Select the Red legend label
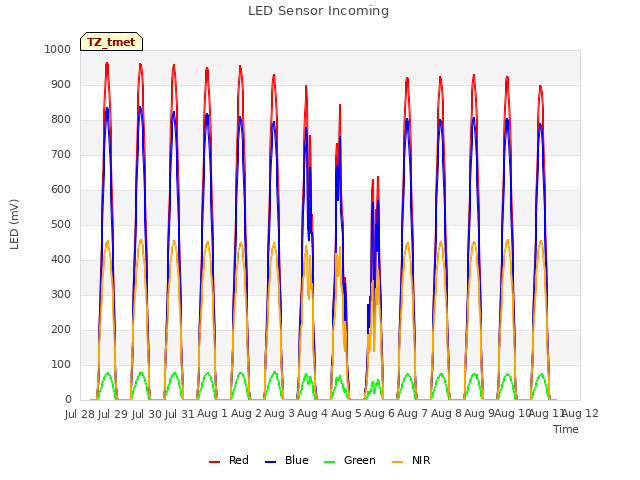 [x=239, y=460]
